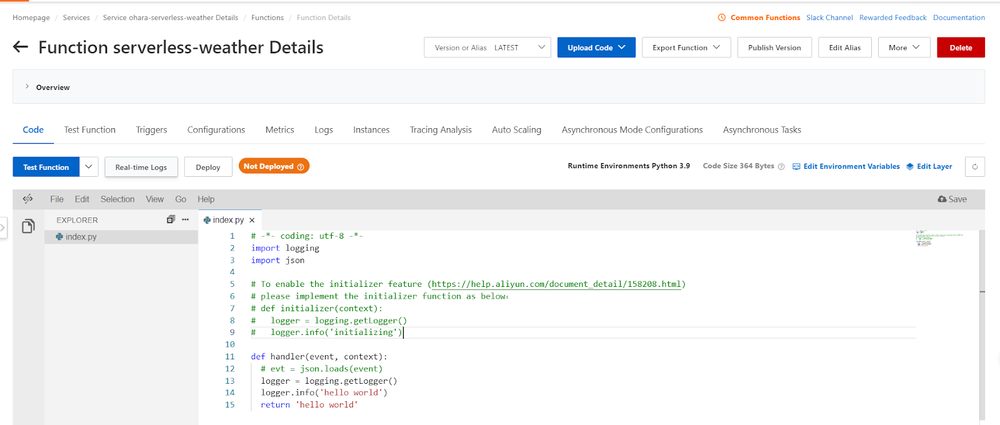Open the Selection menu in the editor
Image resolution: width=1000 pixels, height=425 pixels.
(x=117, y=199)
